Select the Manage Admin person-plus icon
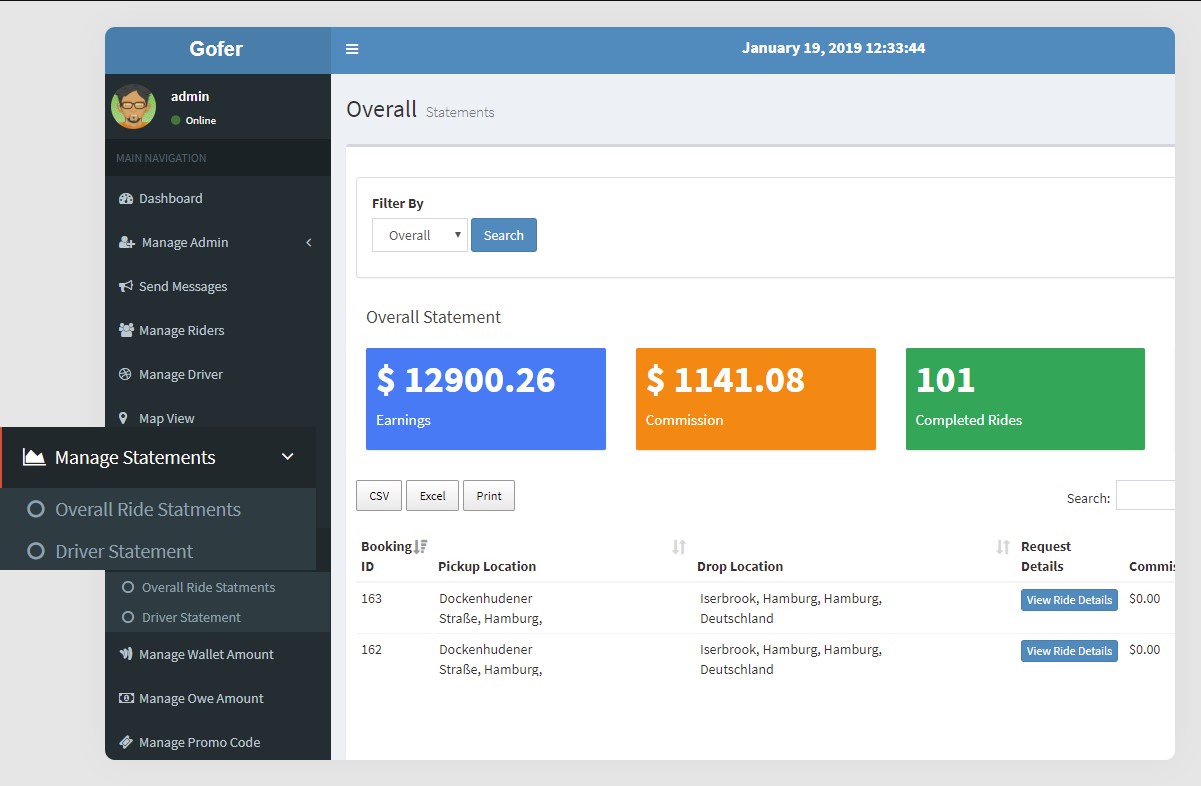Viewport: 1201px width, 786px height. click(x=125, y=242)
